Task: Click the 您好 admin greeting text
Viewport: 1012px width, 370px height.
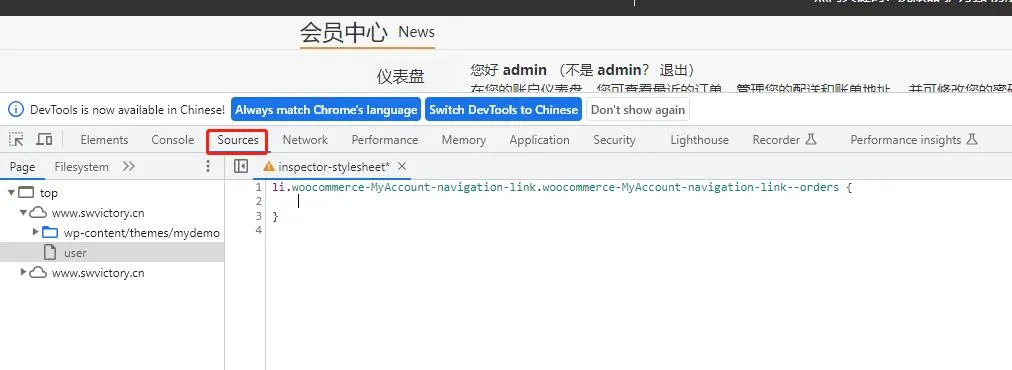Action: click(509, 70)
